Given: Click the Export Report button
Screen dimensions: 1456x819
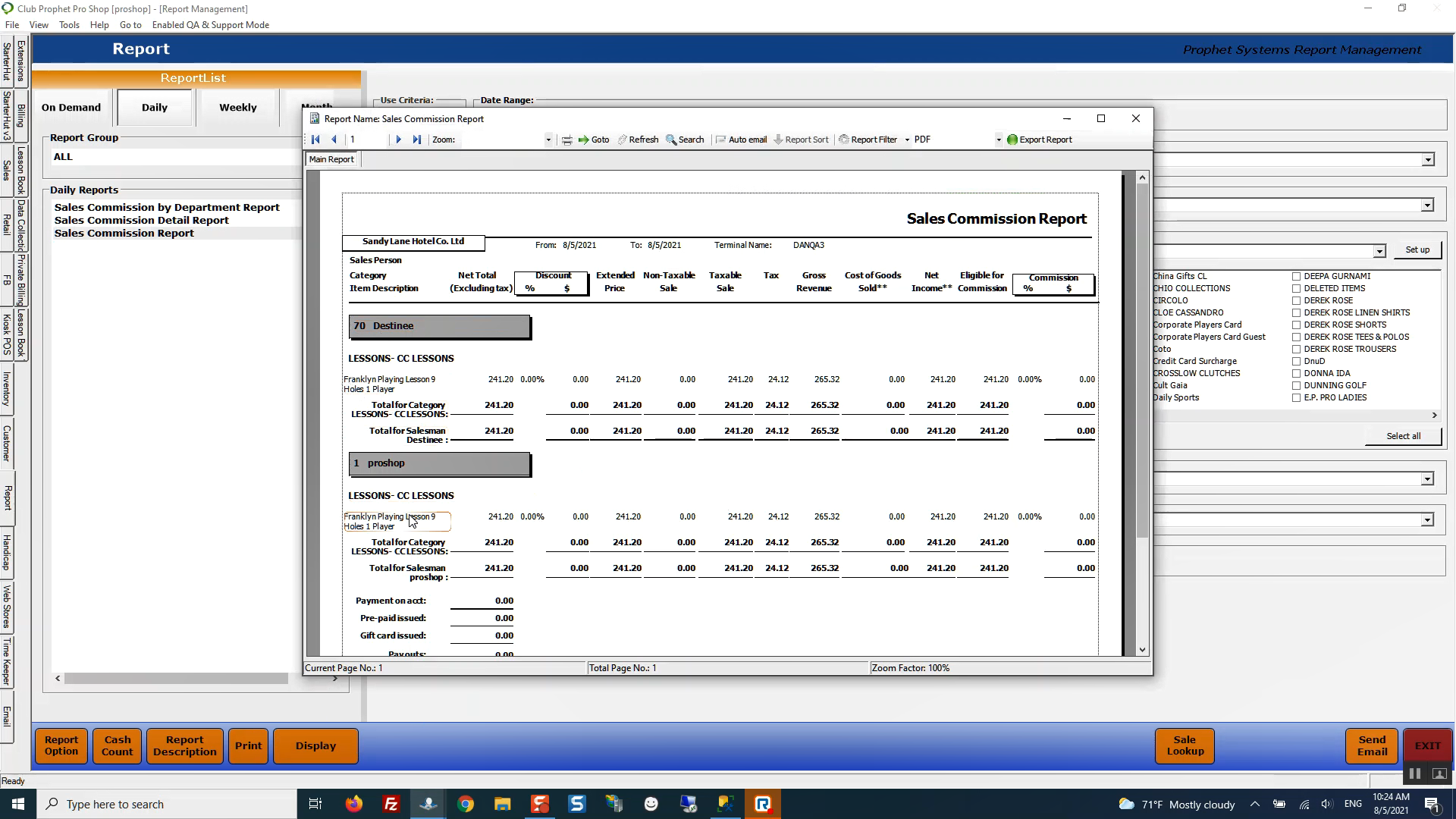Looking at the screenshot, I should [1039, 140].
